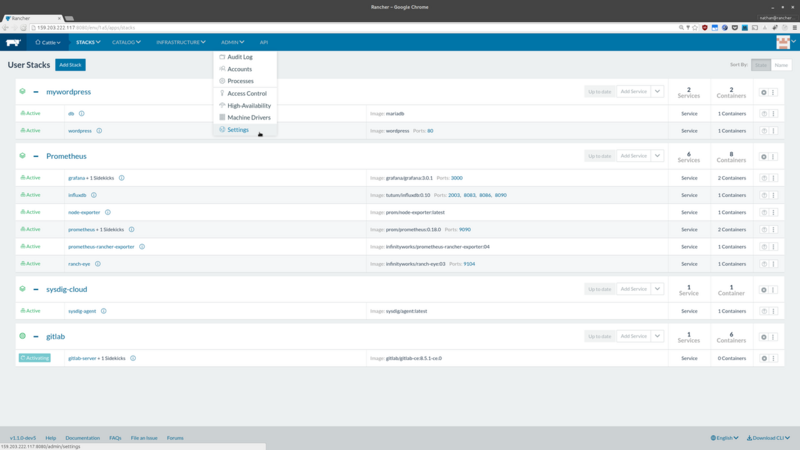This screenshot has width=800, height=450.
Task: Click version v1.1.0-dev5 in footer
Action: 23,438
